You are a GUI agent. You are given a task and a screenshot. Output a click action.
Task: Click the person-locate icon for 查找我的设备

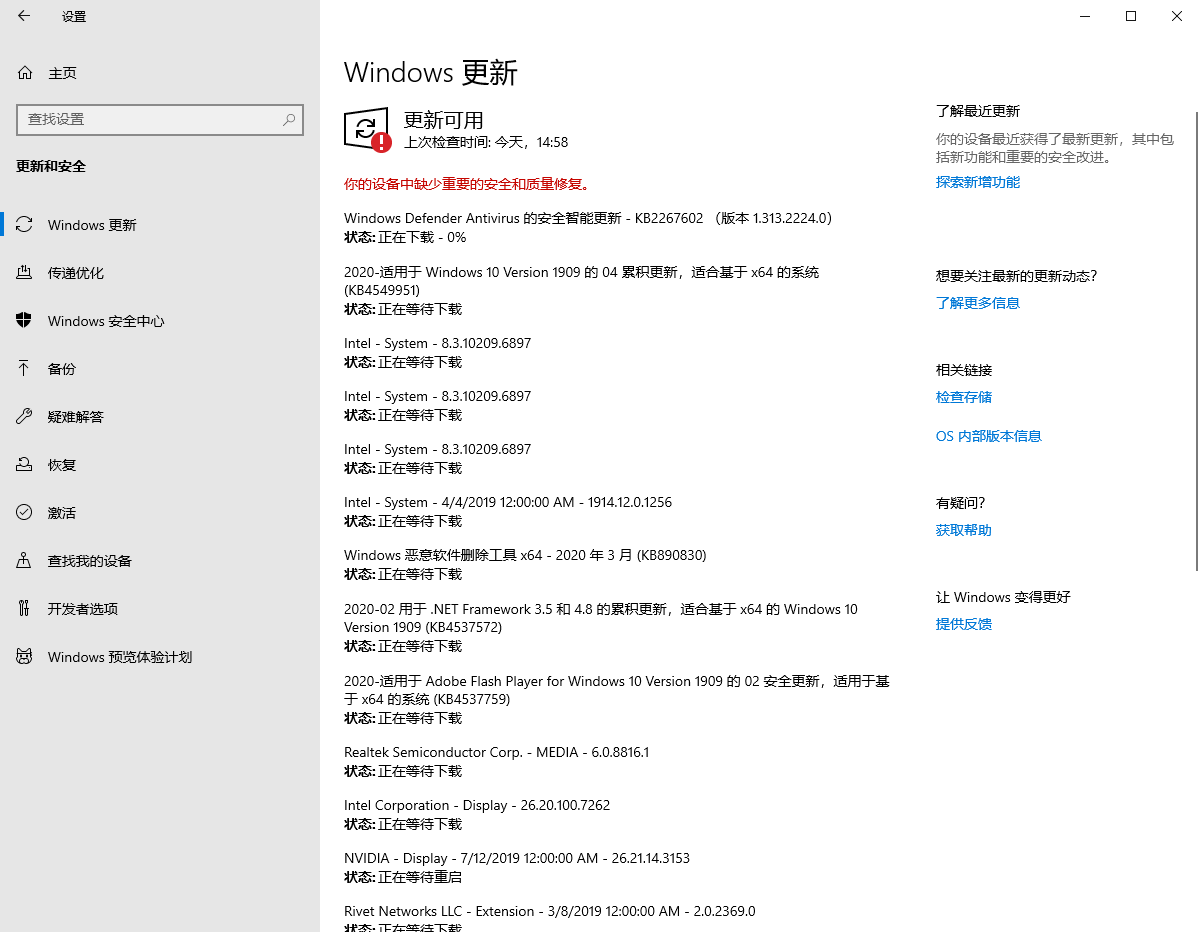point(25,561)
